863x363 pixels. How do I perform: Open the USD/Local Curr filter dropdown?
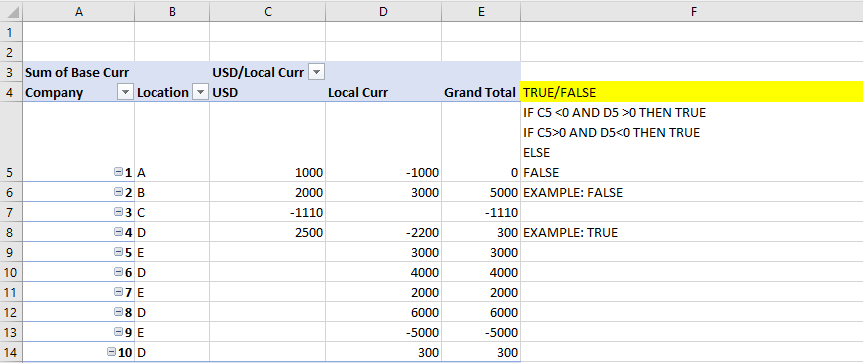[316, 72]
